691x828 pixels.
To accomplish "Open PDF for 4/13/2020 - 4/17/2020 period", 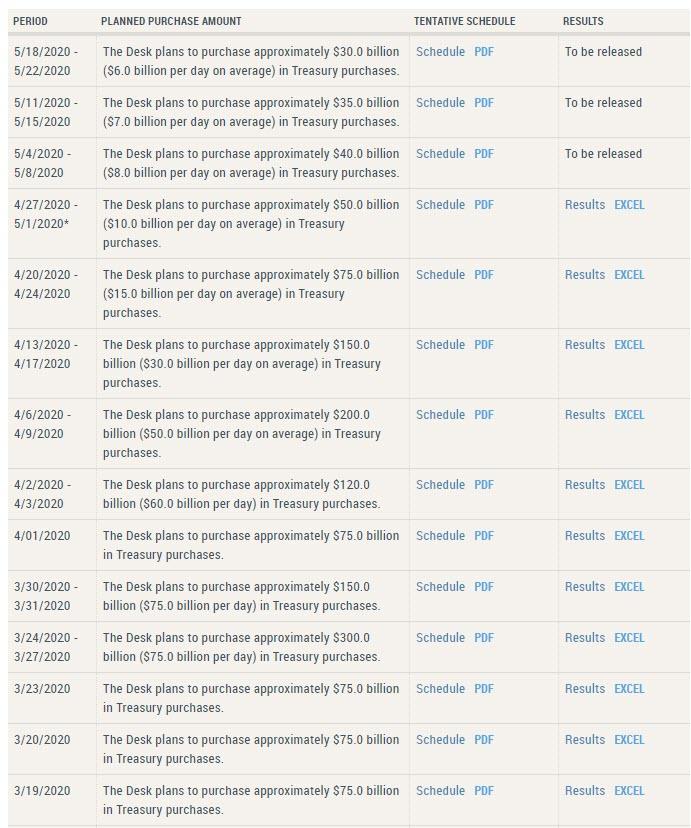I will [484, 345].
